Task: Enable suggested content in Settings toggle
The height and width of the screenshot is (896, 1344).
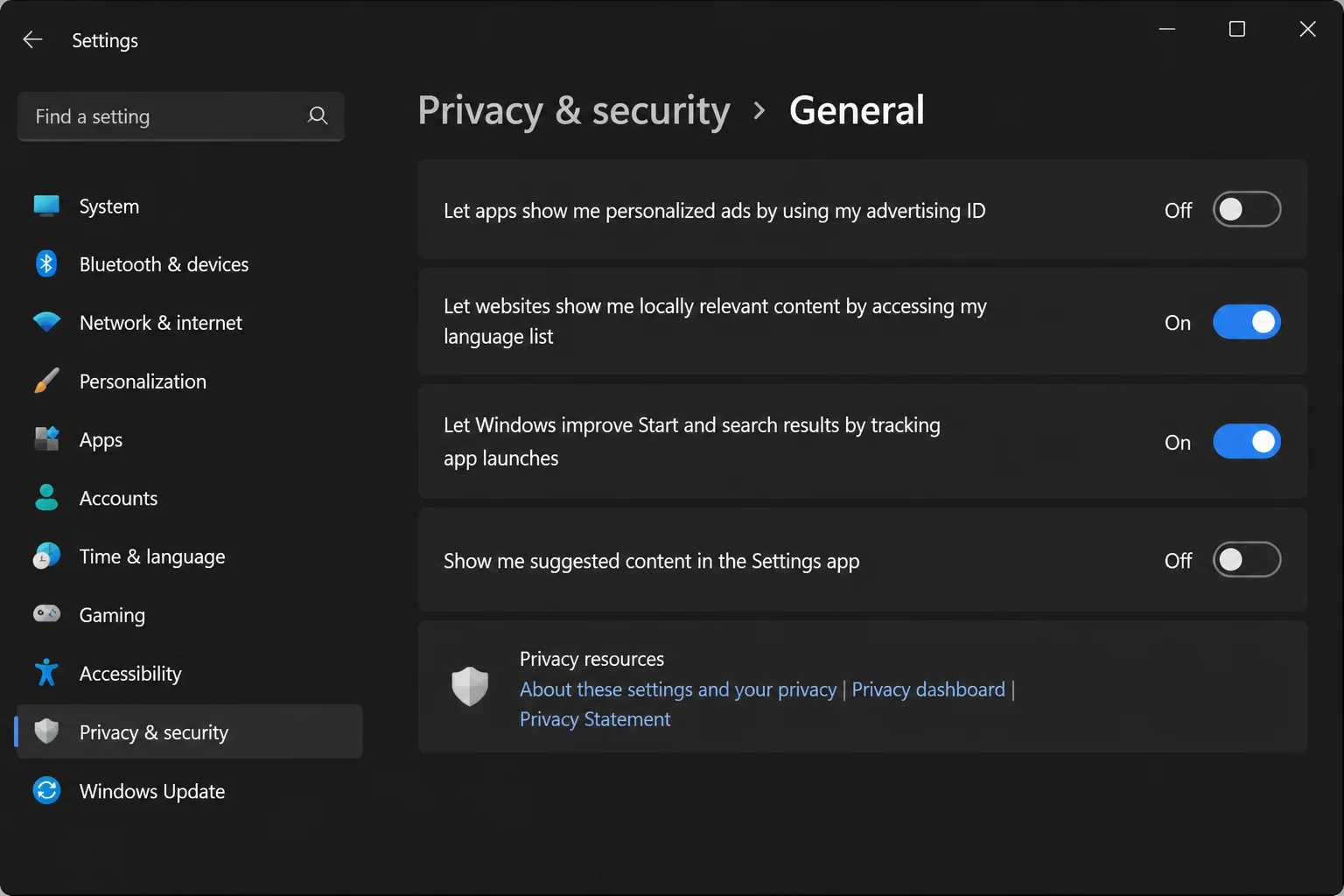Action: 1247,560
